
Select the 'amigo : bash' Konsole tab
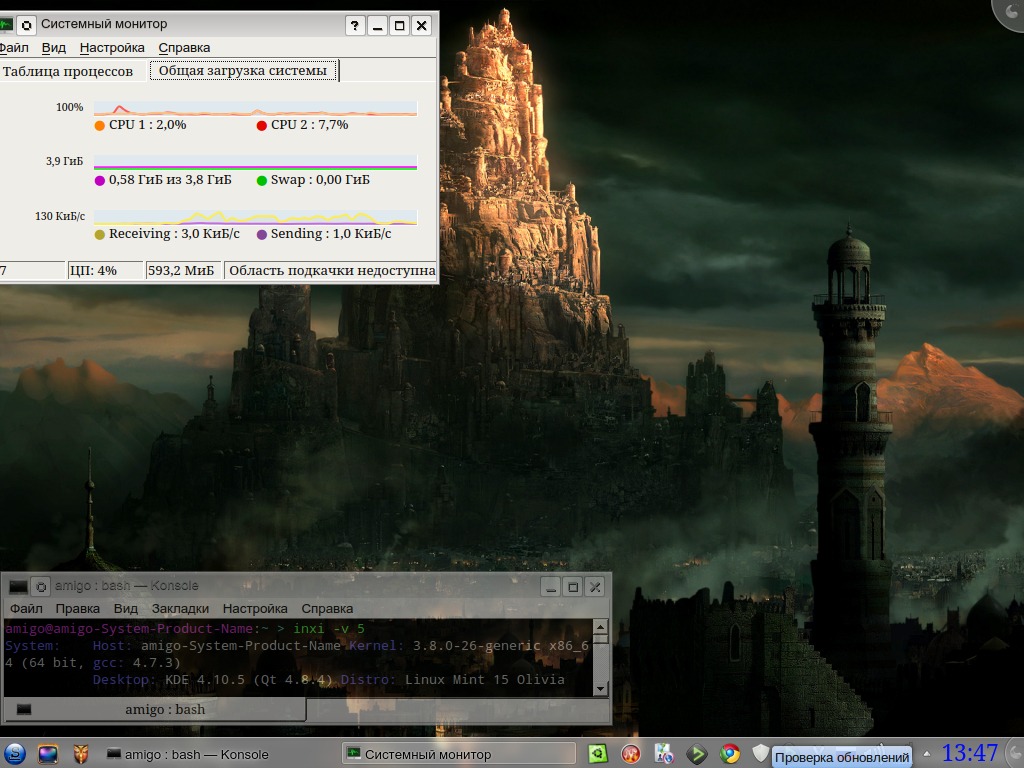click(155, 709)
